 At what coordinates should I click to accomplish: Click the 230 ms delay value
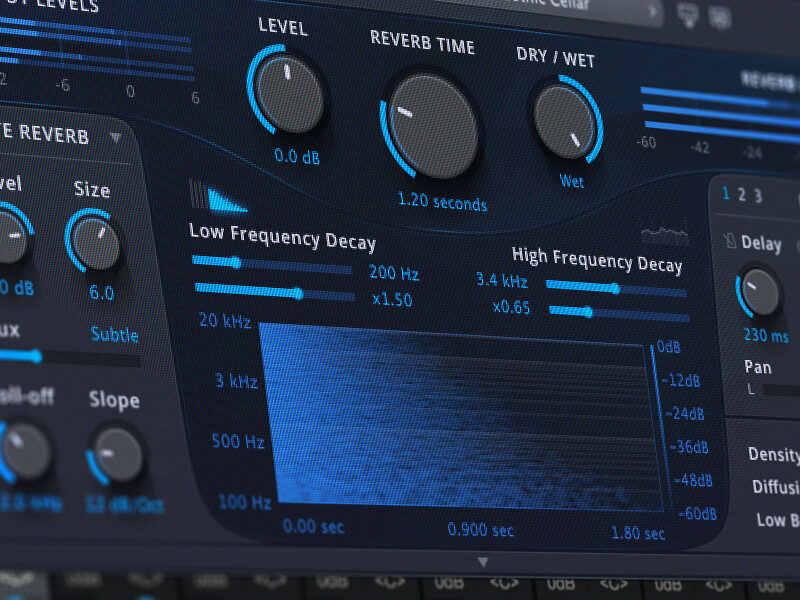click(766, 335)
